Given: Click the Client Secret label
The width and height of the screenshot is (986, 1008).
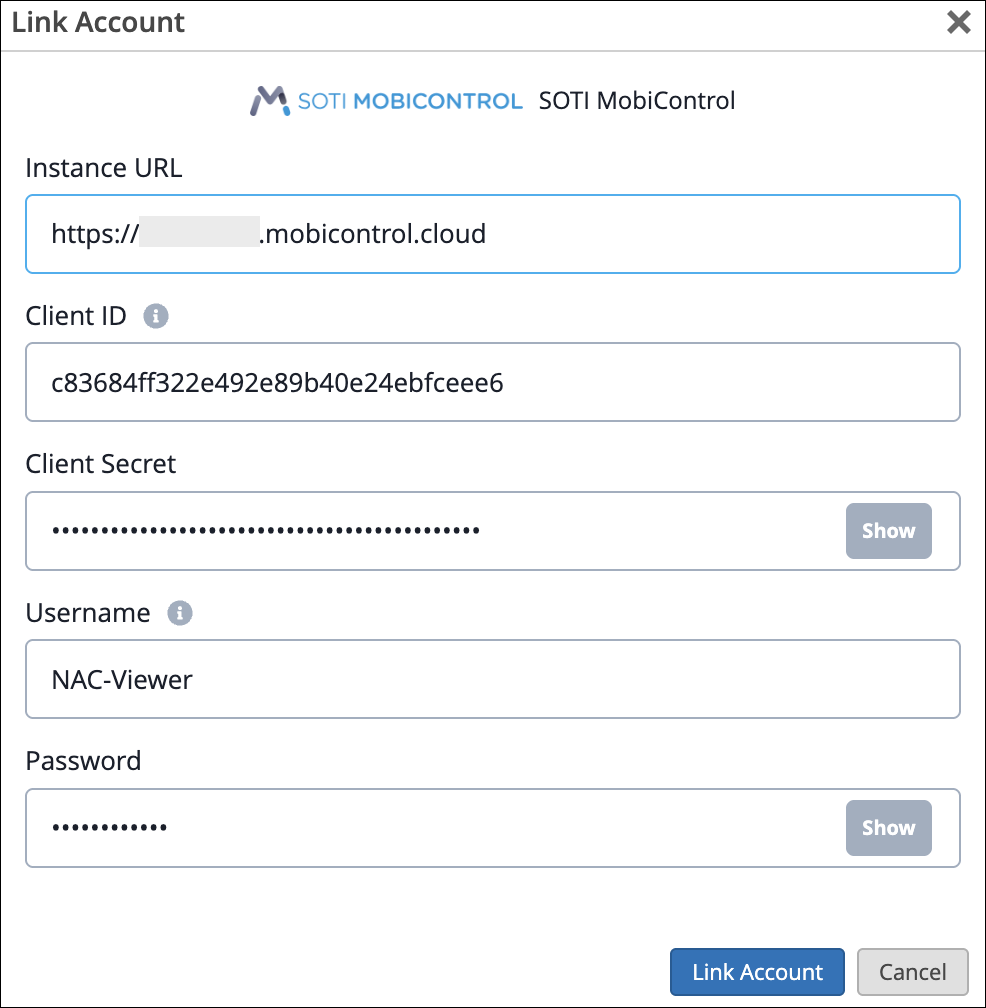Looking at the screenshot, I should pyautogui.click(x=101, y=464).
